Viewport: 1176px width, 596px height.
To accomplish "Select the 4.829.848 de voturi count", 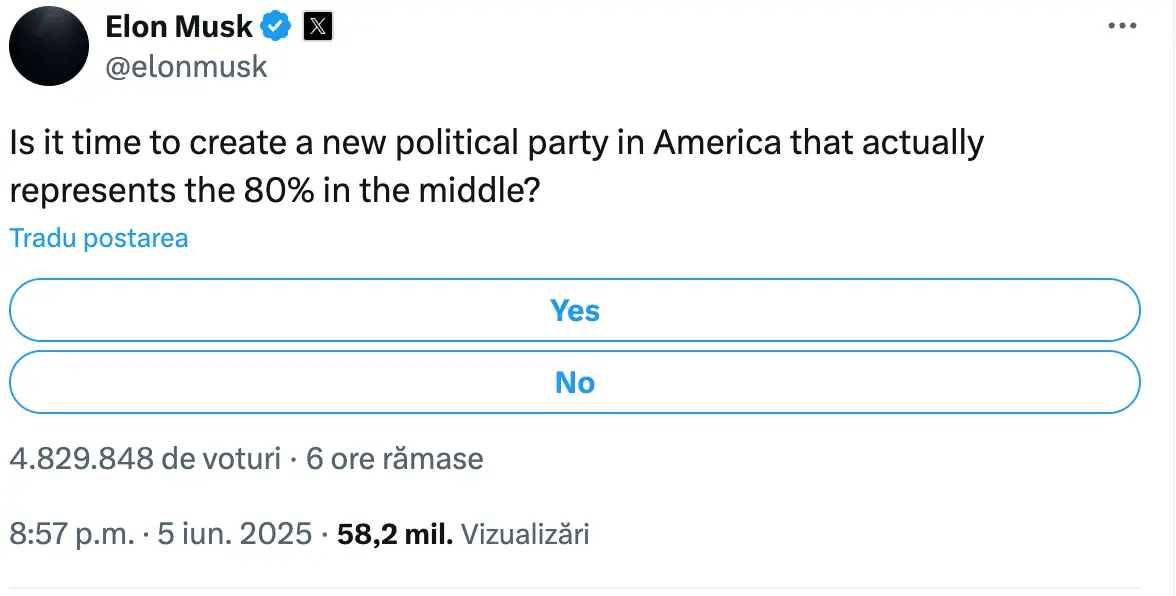I will [145, 458].
